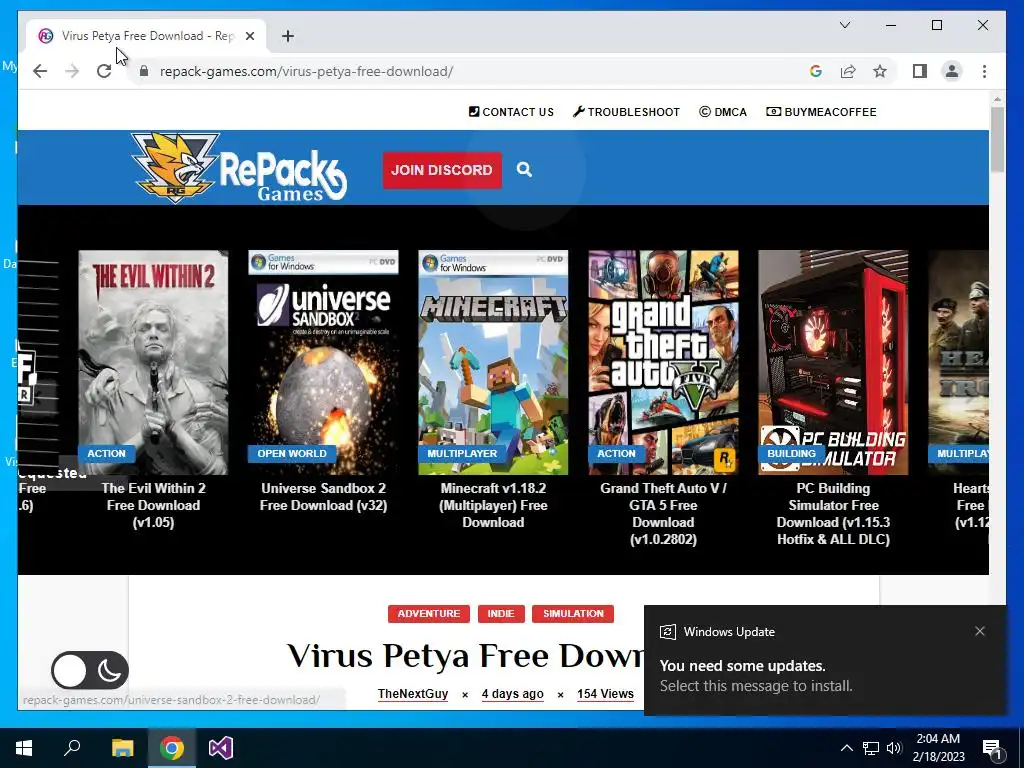Open the Google icon in address bar
Viewport: 1024px width, 768px height.
click(816, 71)
